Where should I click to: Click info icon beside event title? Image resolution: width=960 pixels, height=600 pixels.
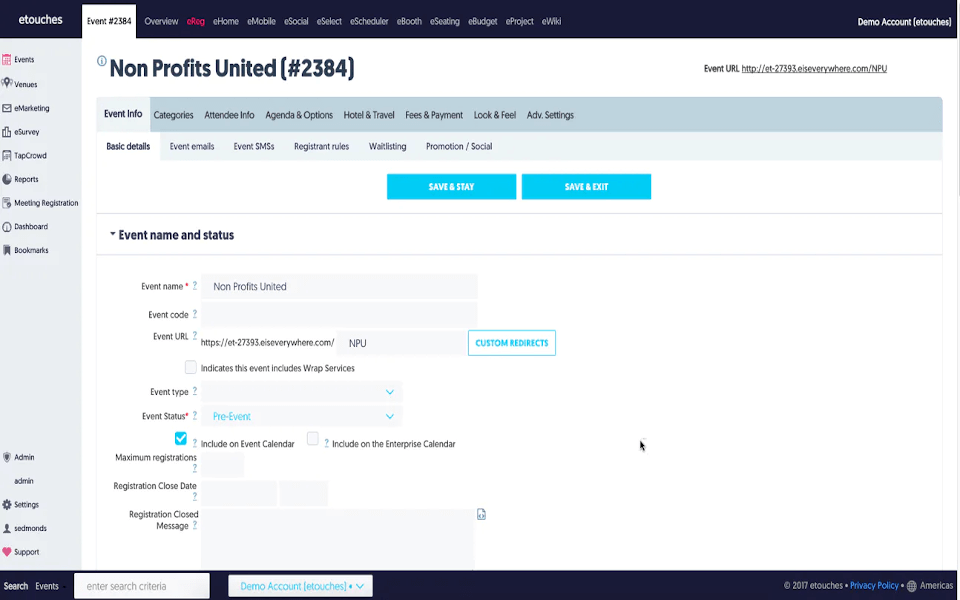[102, 61]
